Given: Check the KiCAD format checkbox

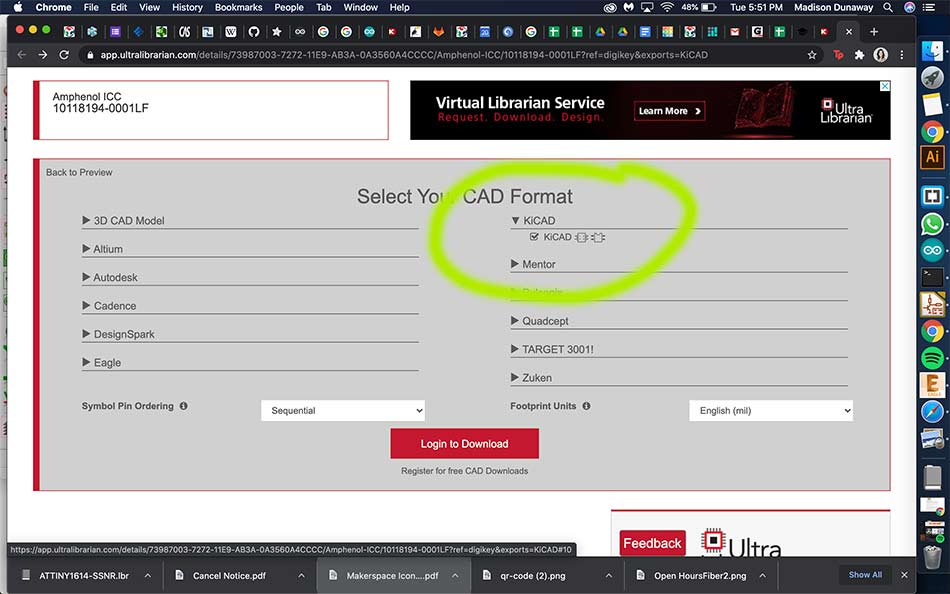Looking at the screenshot, I should pyautogui.click(x=534, y=237).
